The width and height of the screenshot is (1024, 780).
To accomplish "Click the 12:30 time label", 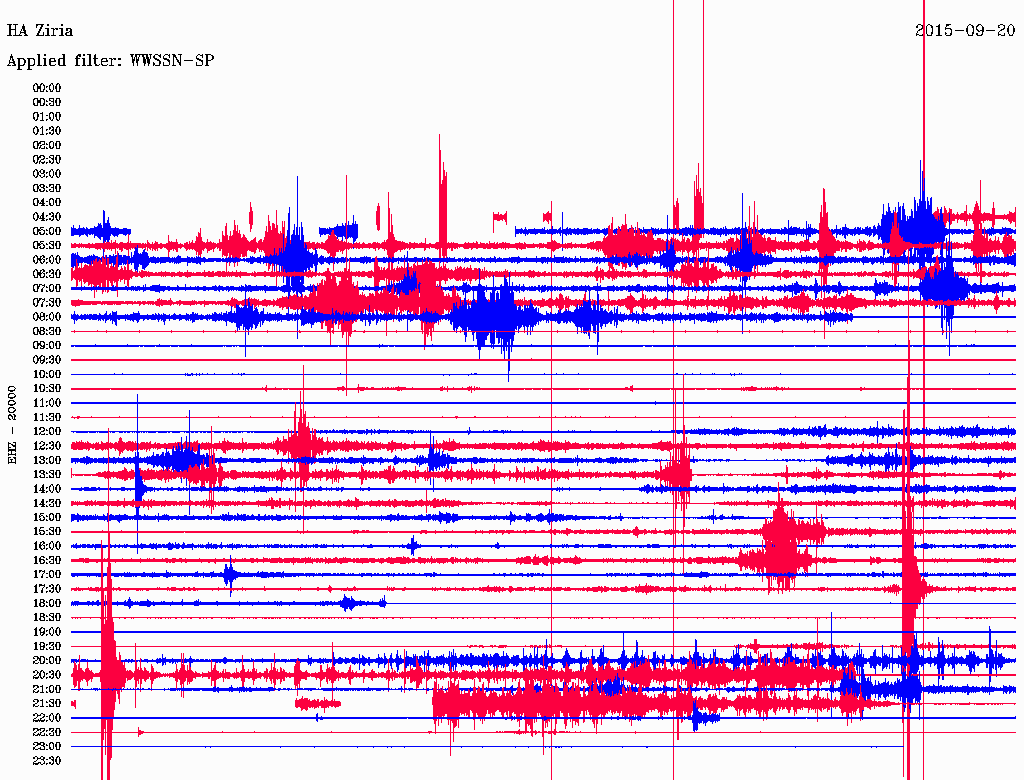I will 47,446.
